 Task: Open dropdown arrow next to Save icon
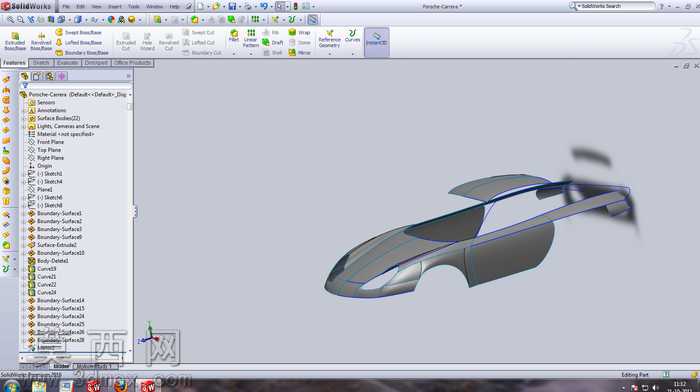click(240, 7)
